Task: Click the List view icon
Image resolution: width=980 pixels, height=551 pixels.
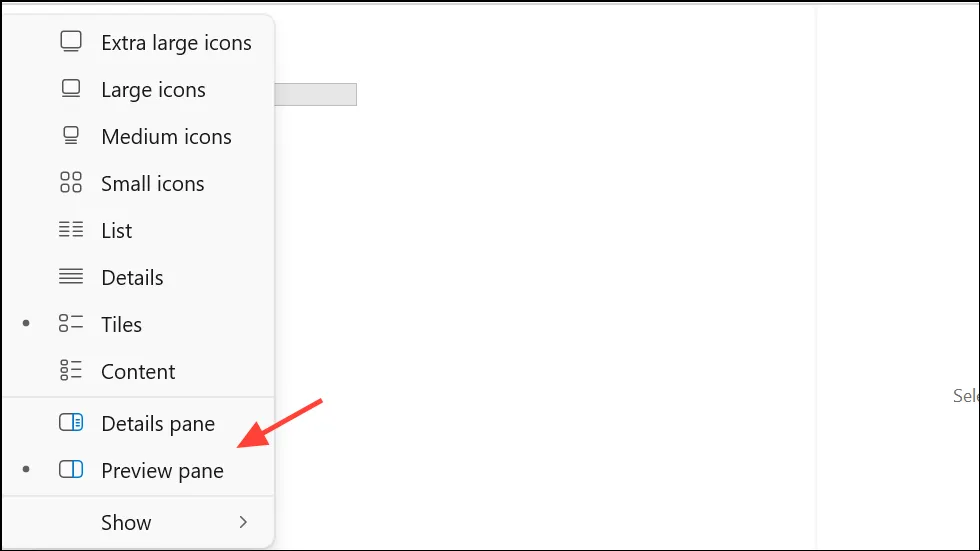Action: (71, 229)
